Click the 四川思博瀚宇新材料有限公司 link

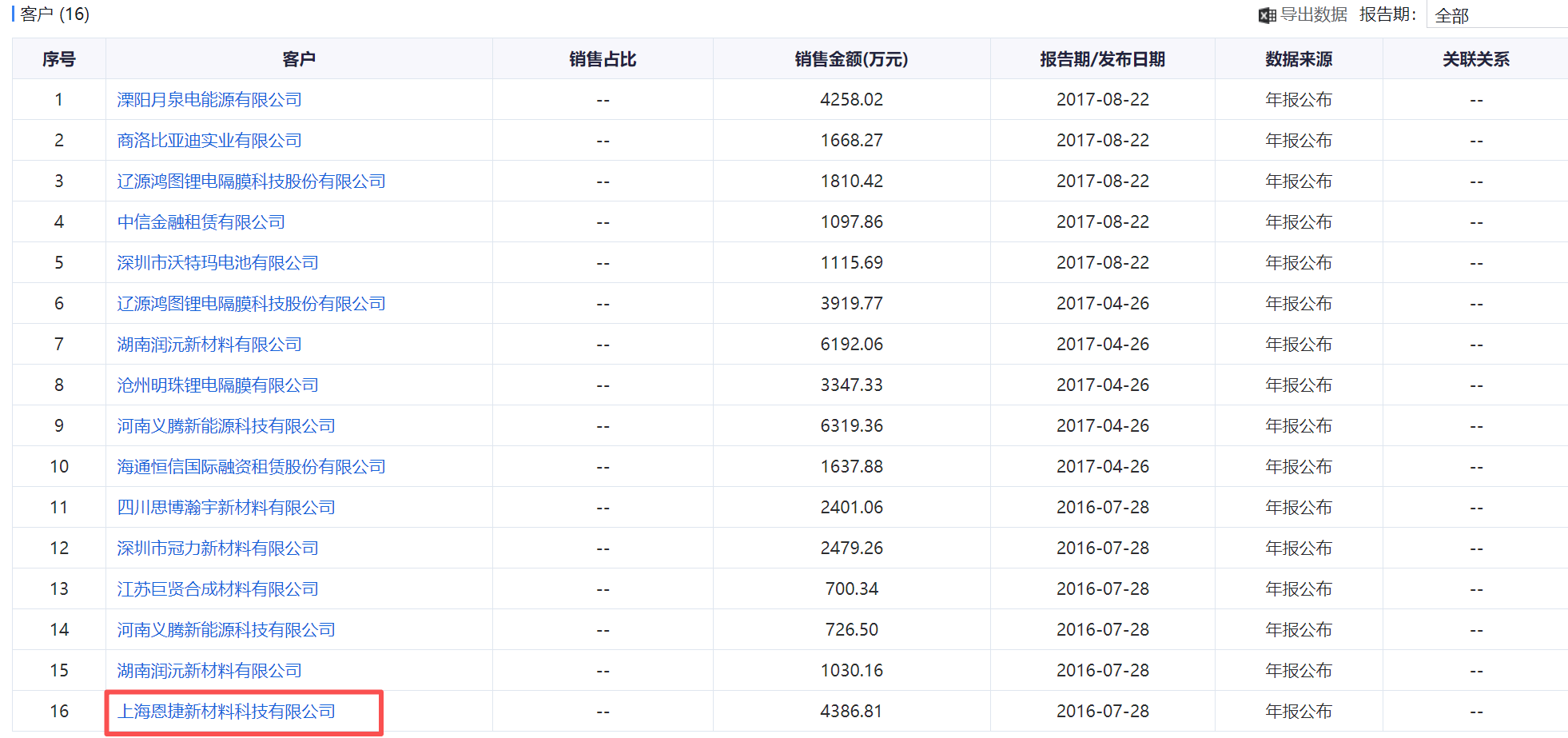[x=226, y=508]
